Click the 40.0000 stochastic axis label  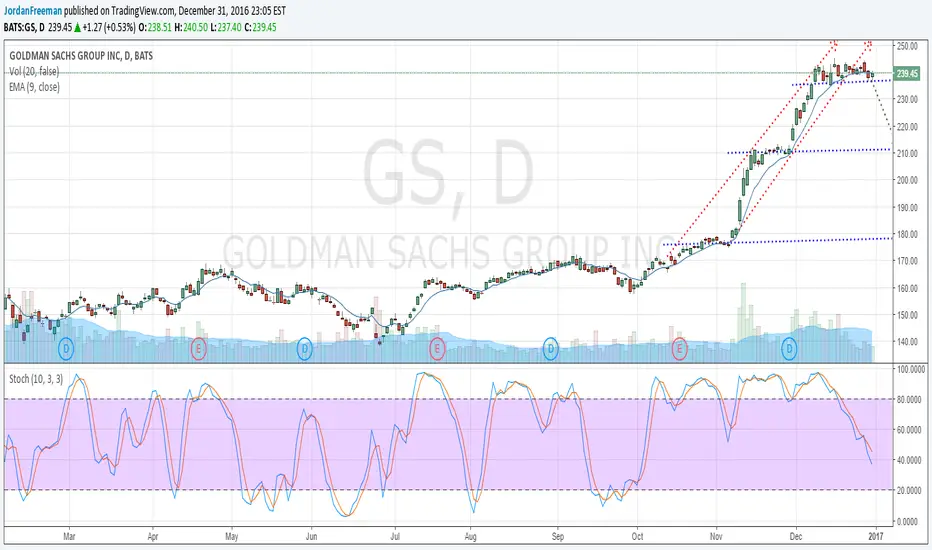[910, 460]
